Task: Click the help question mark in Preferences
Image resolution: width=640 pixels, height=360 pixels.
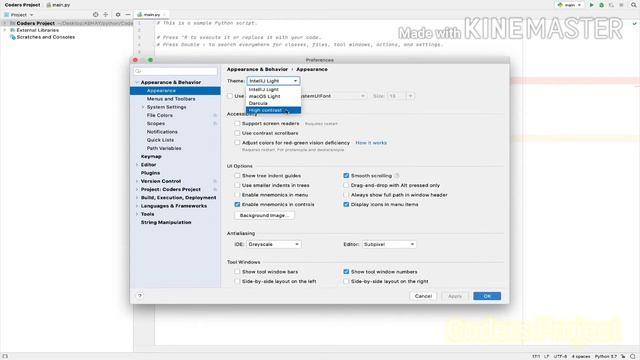Action: pyautogui.click(x=140, y=296)
